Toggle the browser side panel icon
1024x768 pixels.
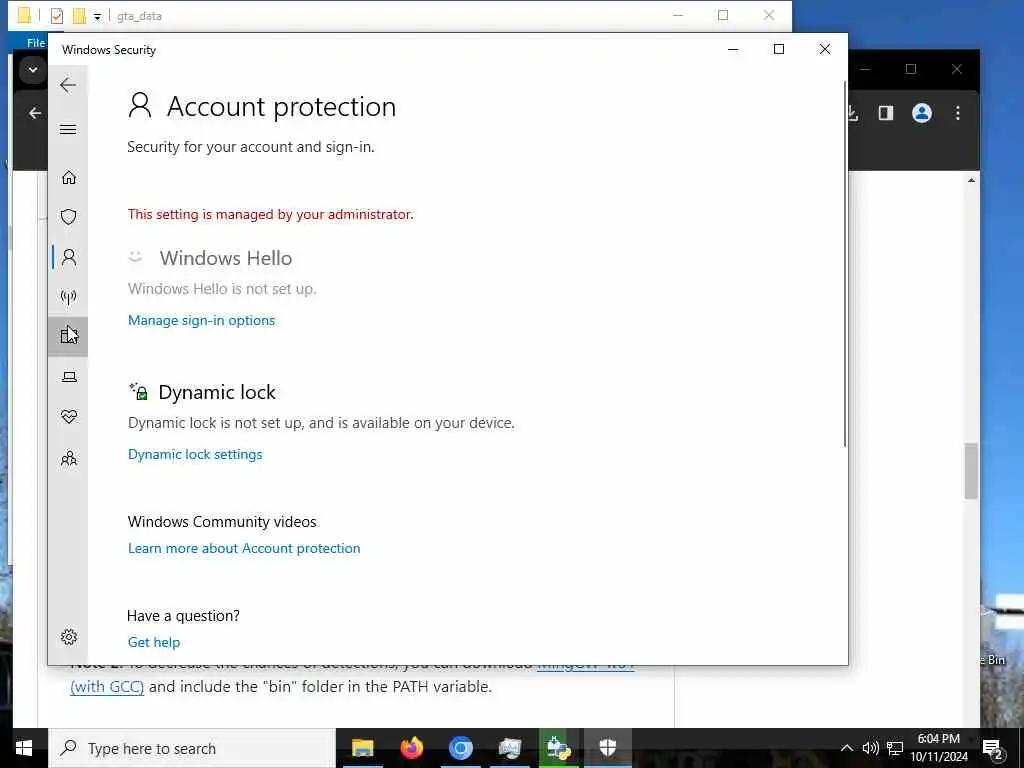(x=886, y=113)
